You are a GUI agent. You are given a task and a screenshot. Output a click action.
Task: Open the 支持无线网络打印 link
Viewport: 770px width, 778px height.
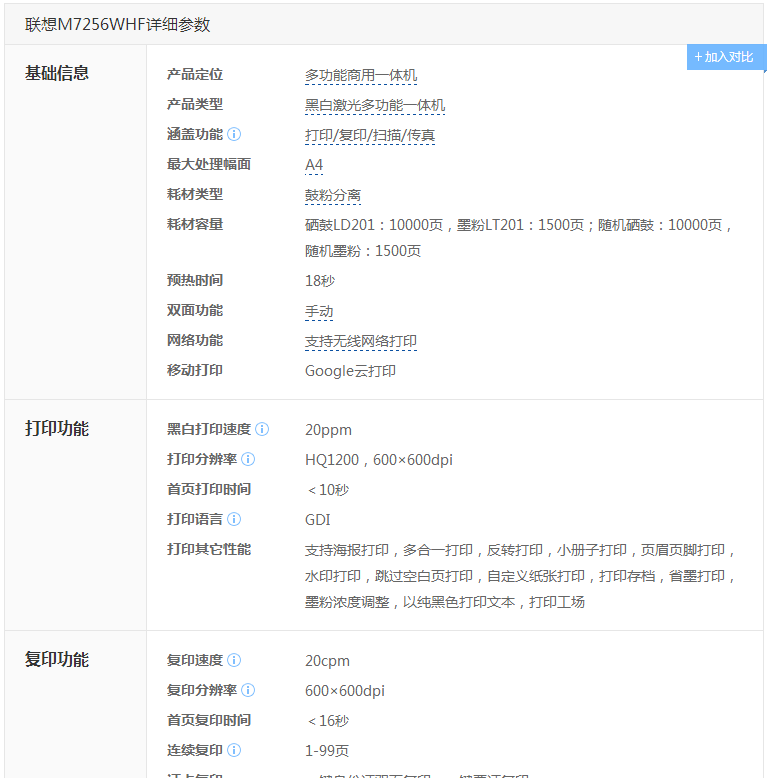tap(361, 341)
